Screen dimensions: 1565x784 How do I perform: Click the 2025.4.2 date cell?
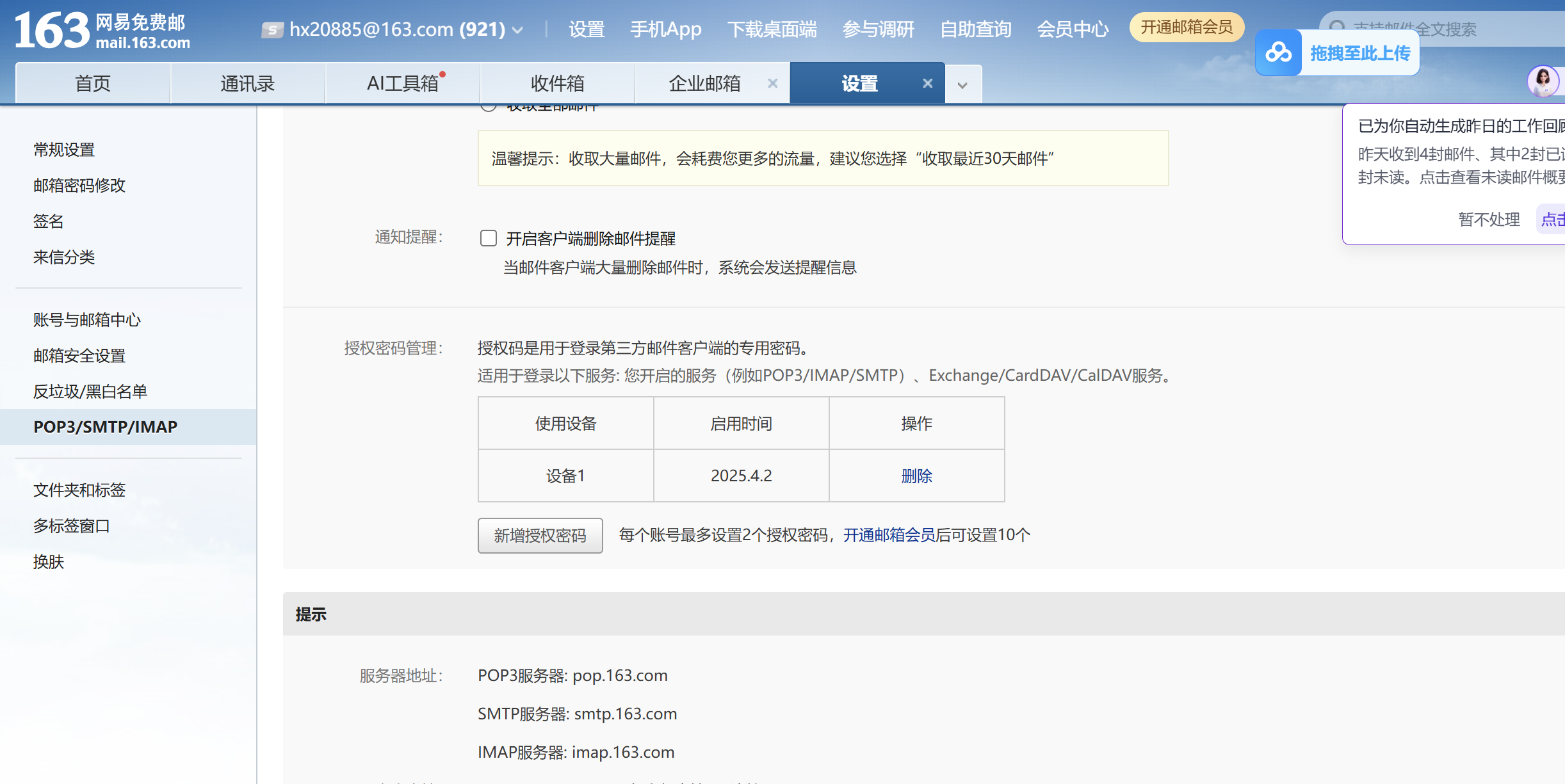(x=741, y=476)
